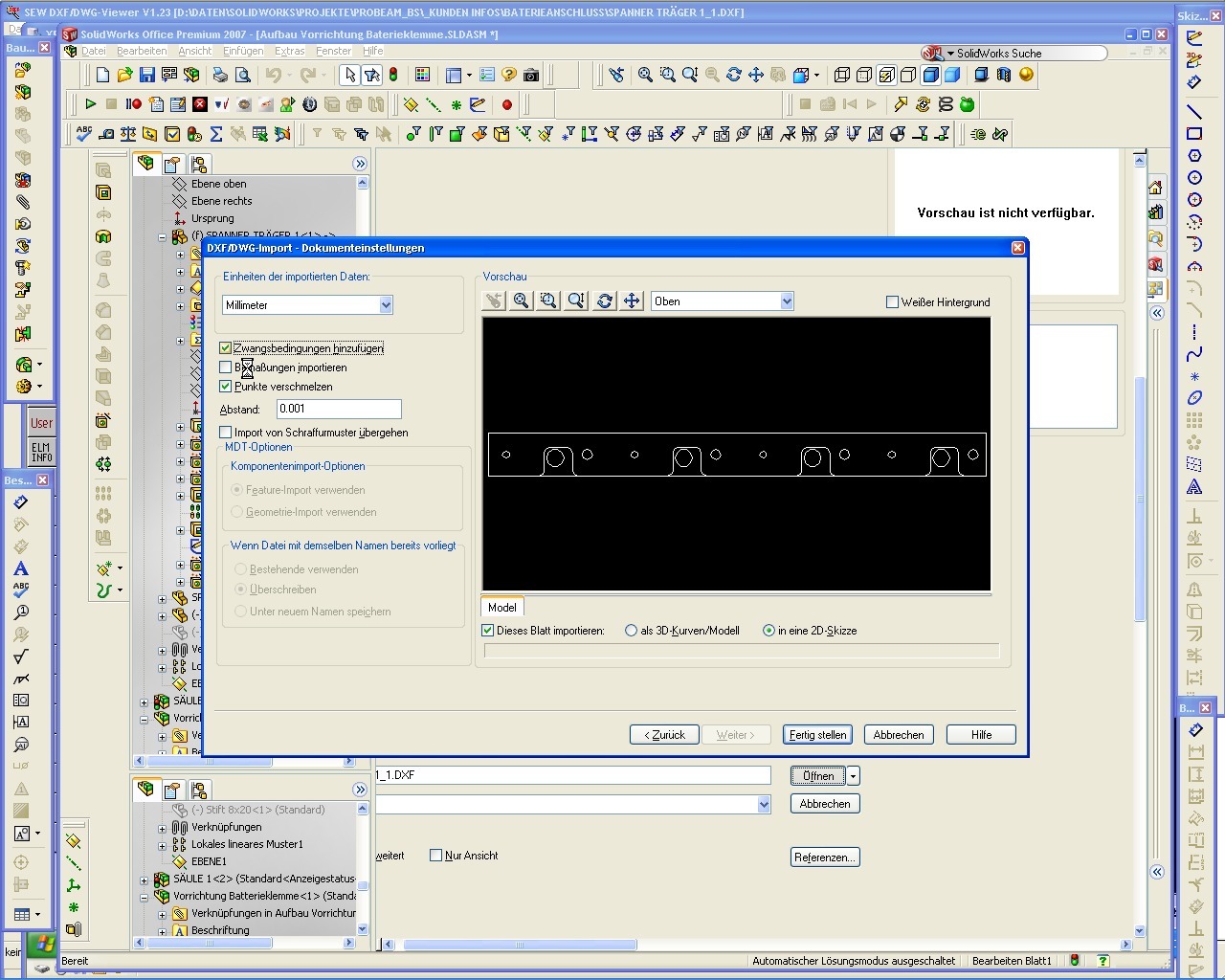Screen dimensions: 1225x980
Task: Click the Rotate icon in preview dialog
Action: click(604, 301)
